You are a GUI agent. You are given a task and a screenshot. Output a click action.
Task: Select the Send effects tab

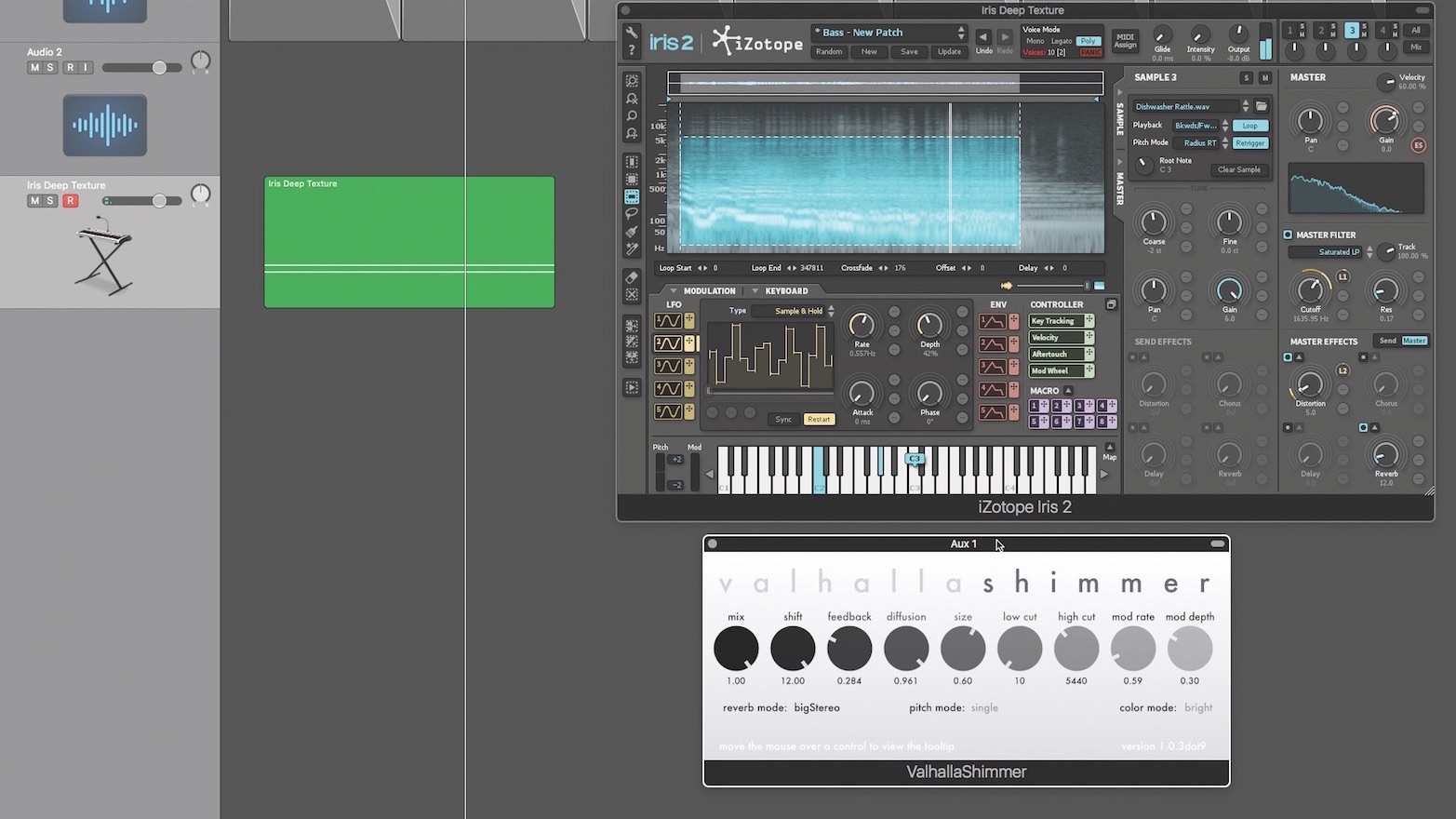(1387, 341)
